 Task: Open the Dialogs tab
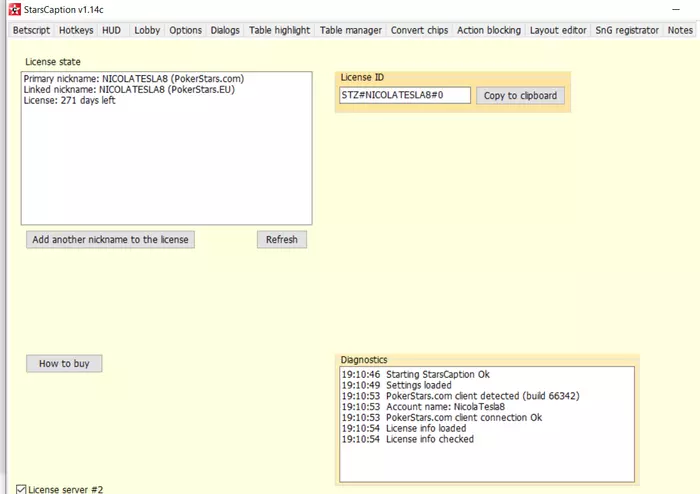pos(225,30)
